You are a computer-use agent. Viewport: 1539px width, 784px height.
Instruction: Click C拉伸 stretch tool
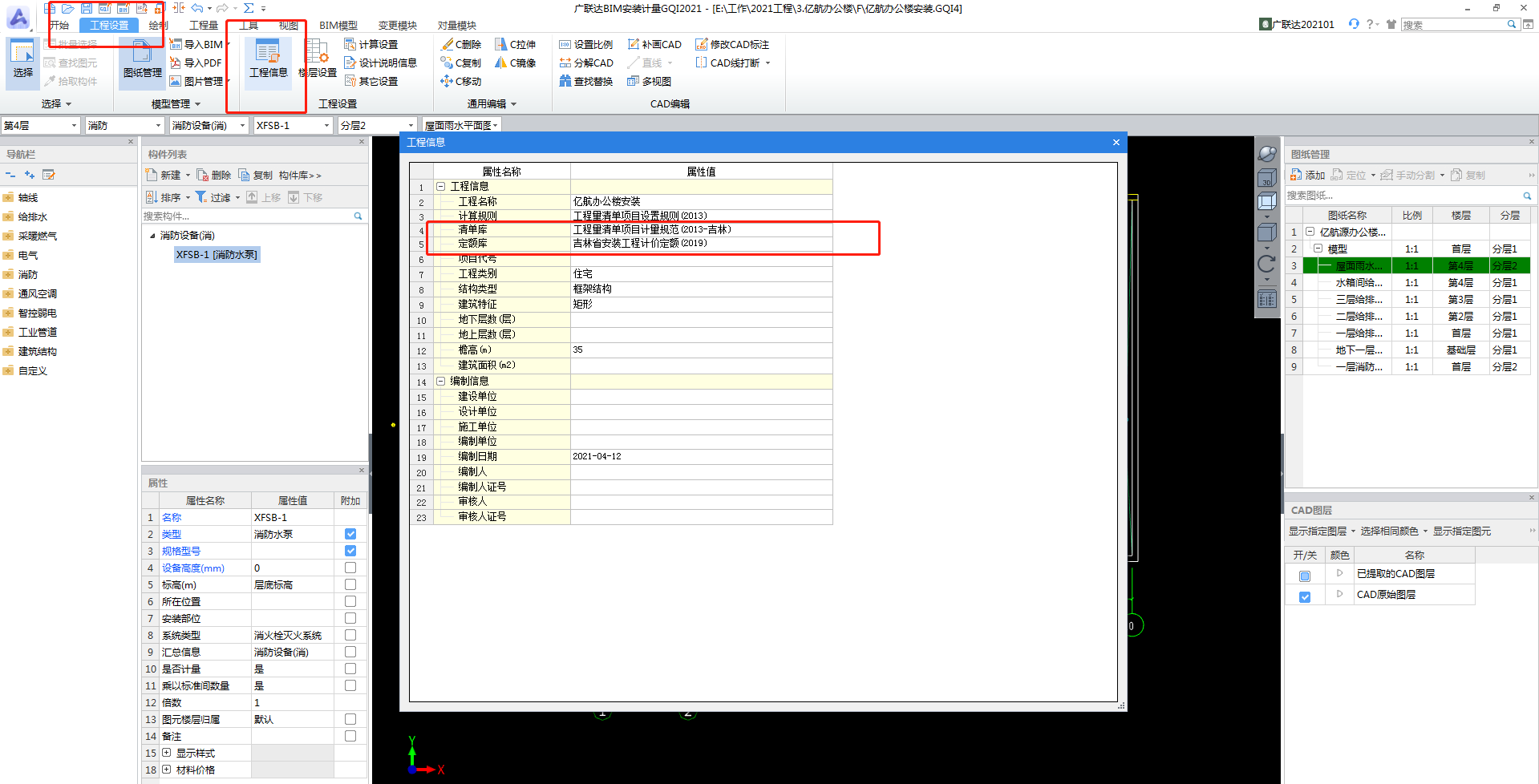tap(515, 44)
